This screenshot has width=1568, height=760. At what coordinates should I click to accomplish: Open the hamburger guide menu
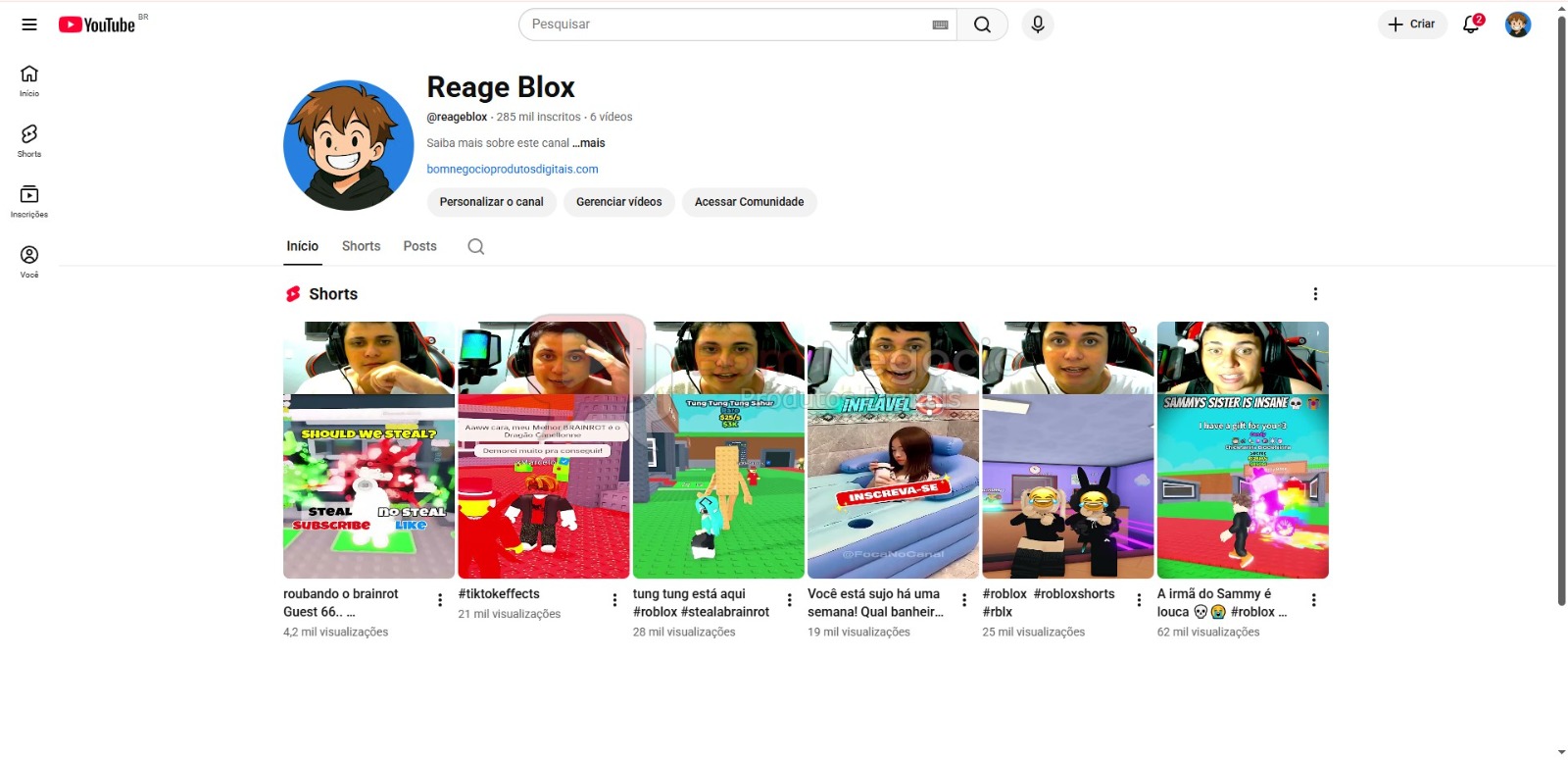click(x=29, y=25)
